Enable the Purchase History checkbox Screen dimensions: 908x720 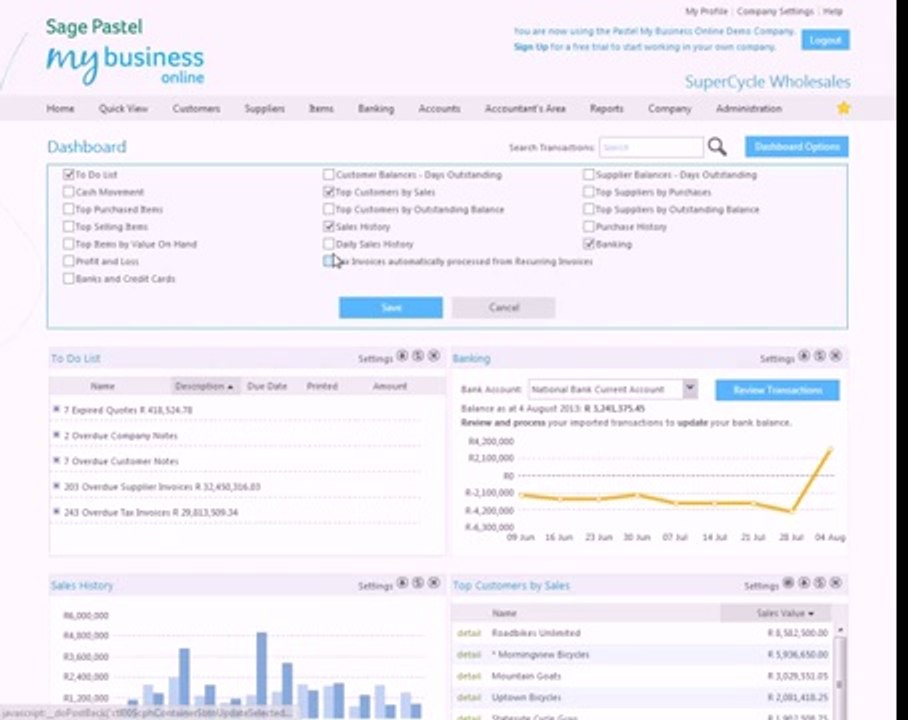pyautogui.click(x=588, y=226)
